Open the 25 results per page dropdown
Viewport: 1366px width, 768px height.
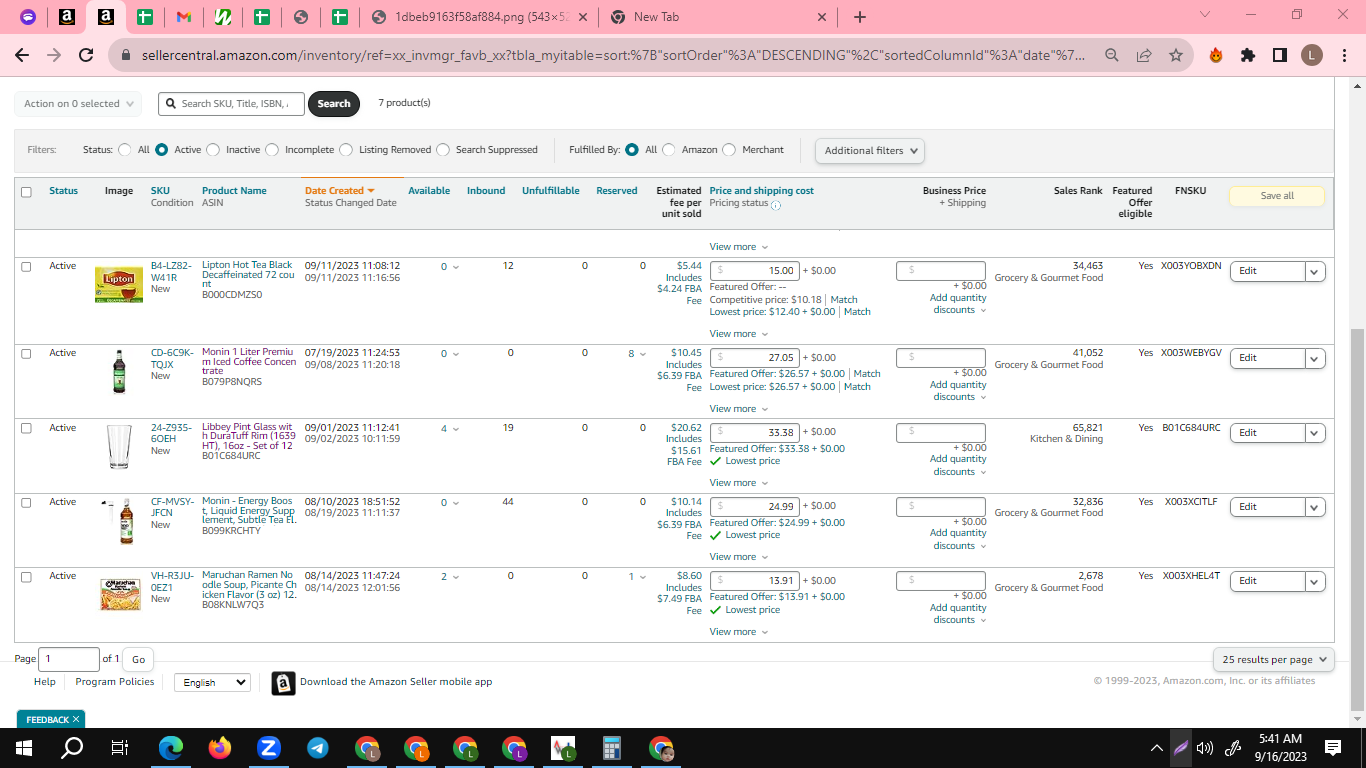point(1274,660)
